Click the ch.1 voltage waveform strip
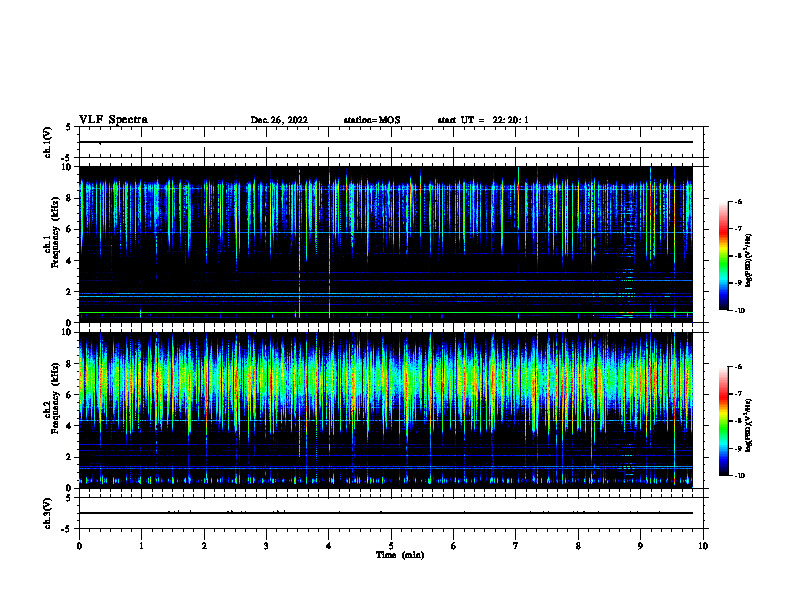Image resolution: width=792 pixels, height=612 pixels. coord(386,142)
